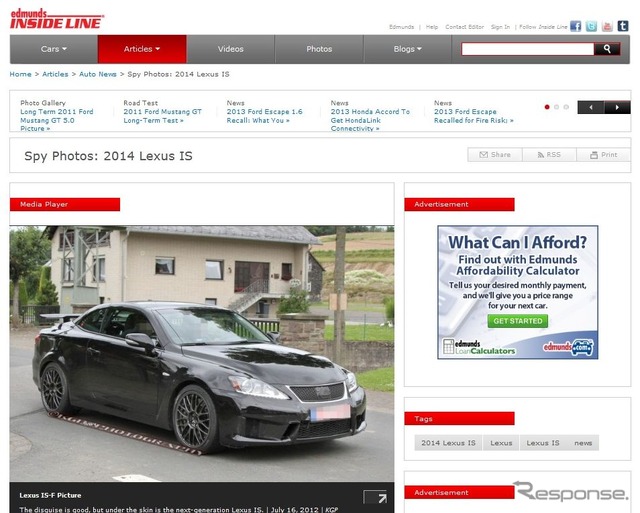Click the Print button
The image size is (640, 513).
tap(604, 155)
